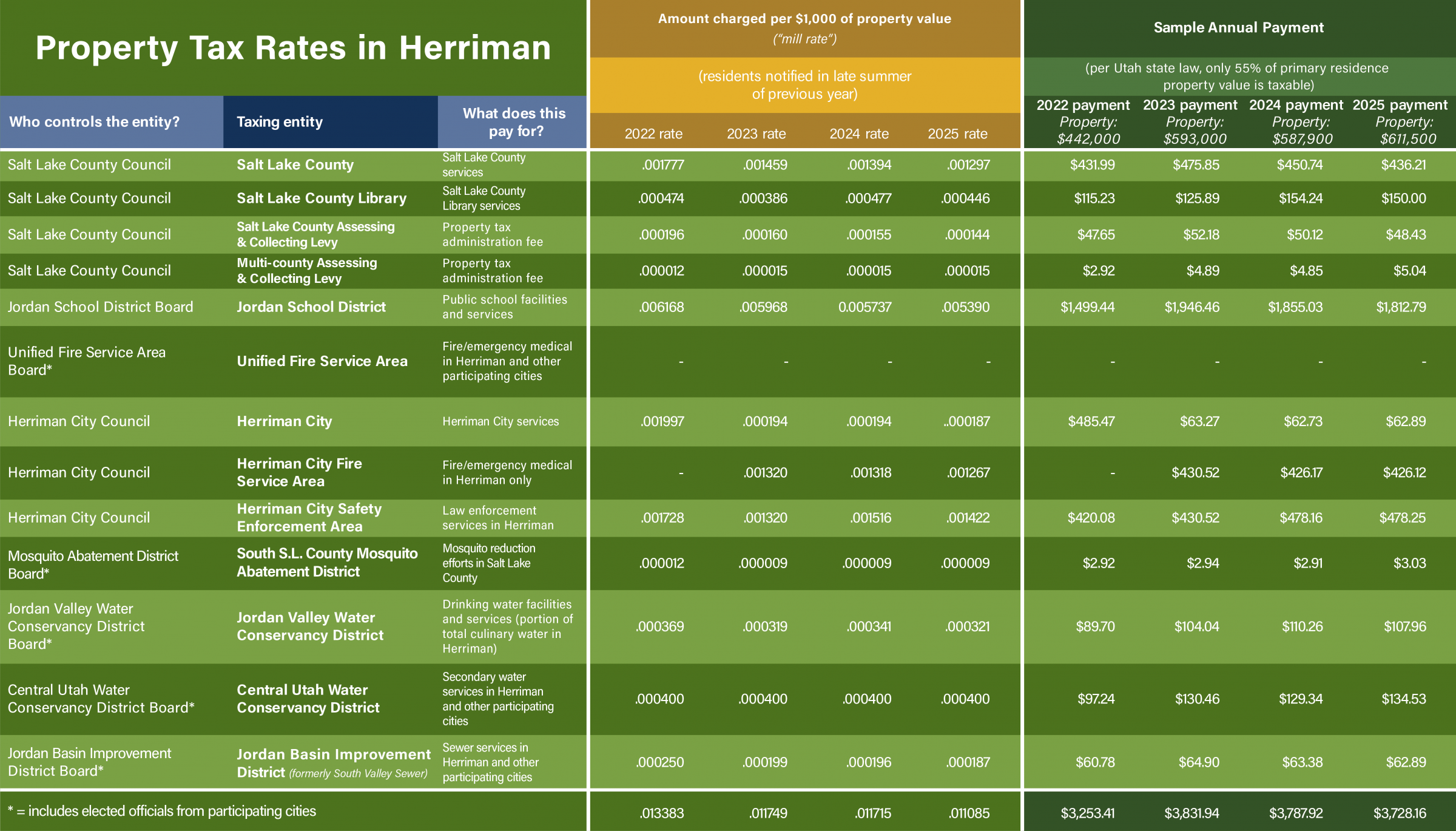
Task: Click 'Jordan Basin Improvement District' entity name
Action: click(334, 763)
